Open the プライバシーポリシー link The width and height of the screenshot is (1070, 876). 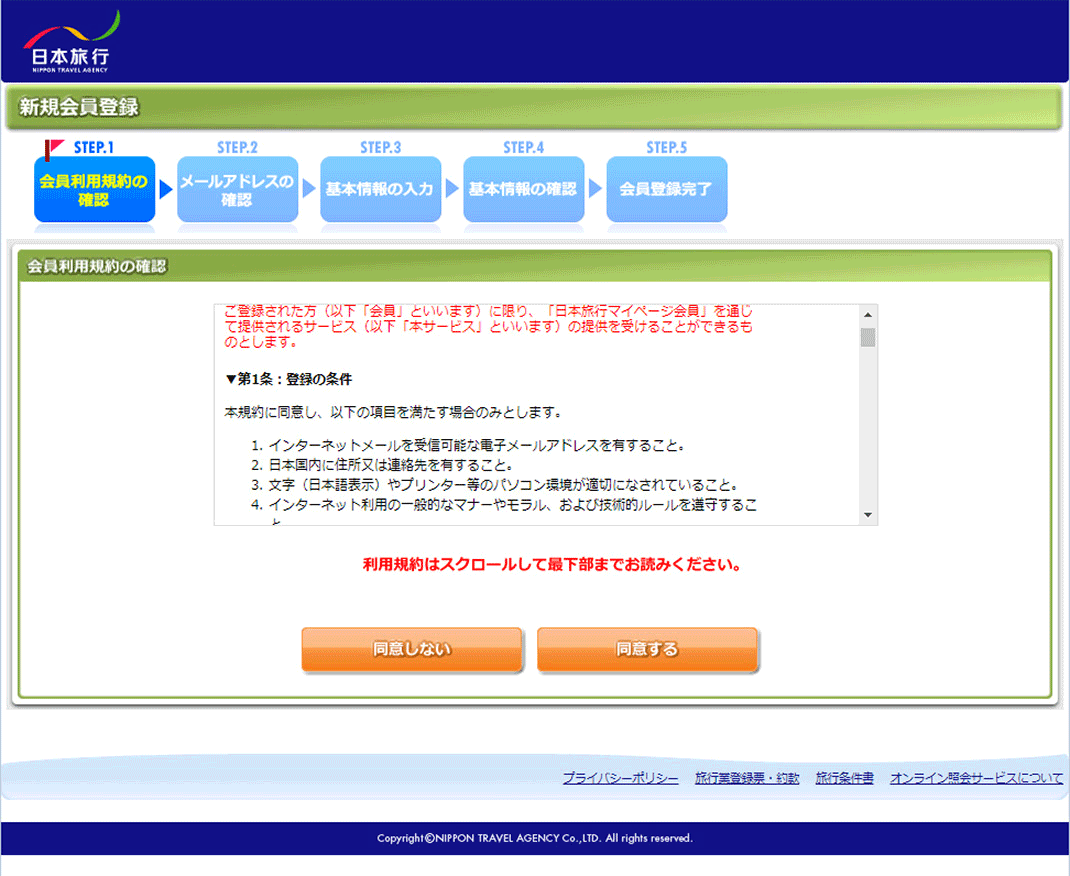620,778
